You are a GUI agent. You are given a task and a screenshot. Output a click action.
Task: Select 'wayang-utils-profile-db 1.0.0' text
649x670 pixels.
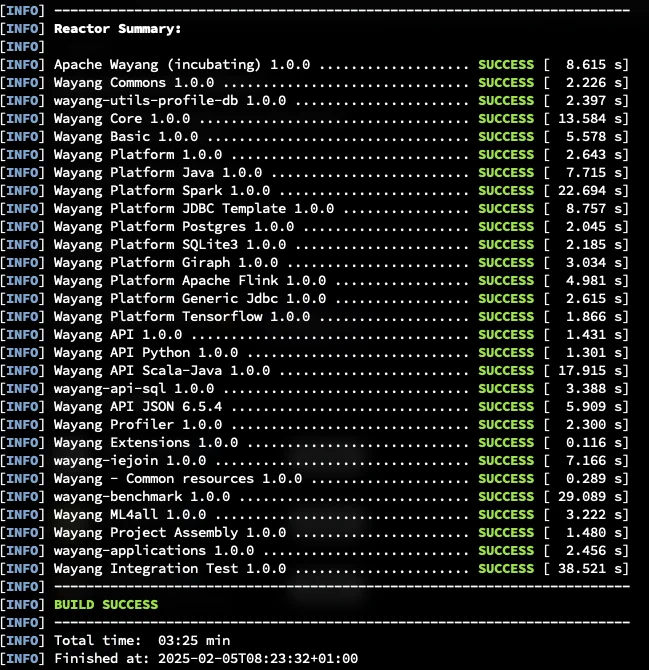click(170, 101)
